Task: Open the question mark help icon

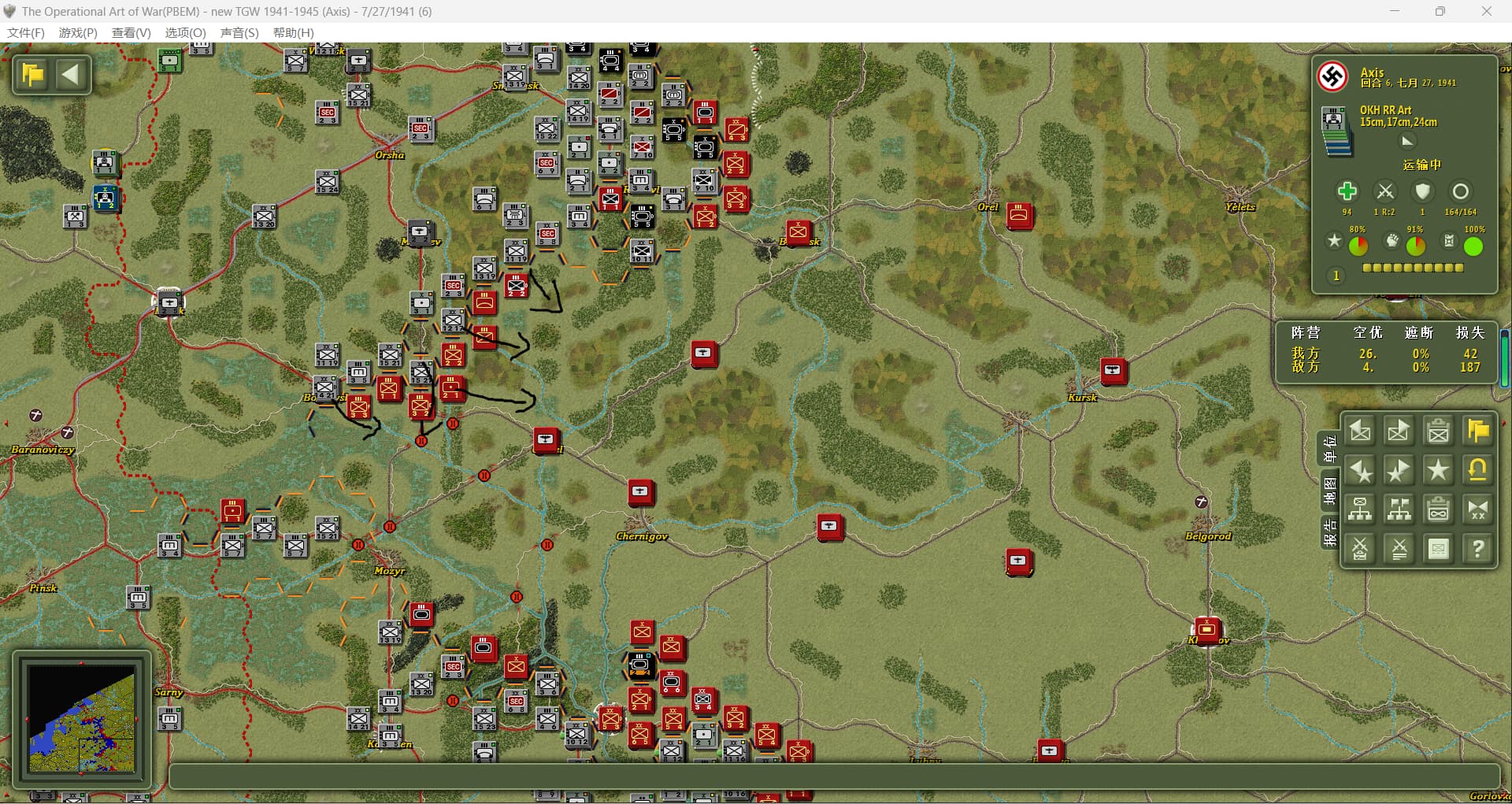Action: 1477,549
